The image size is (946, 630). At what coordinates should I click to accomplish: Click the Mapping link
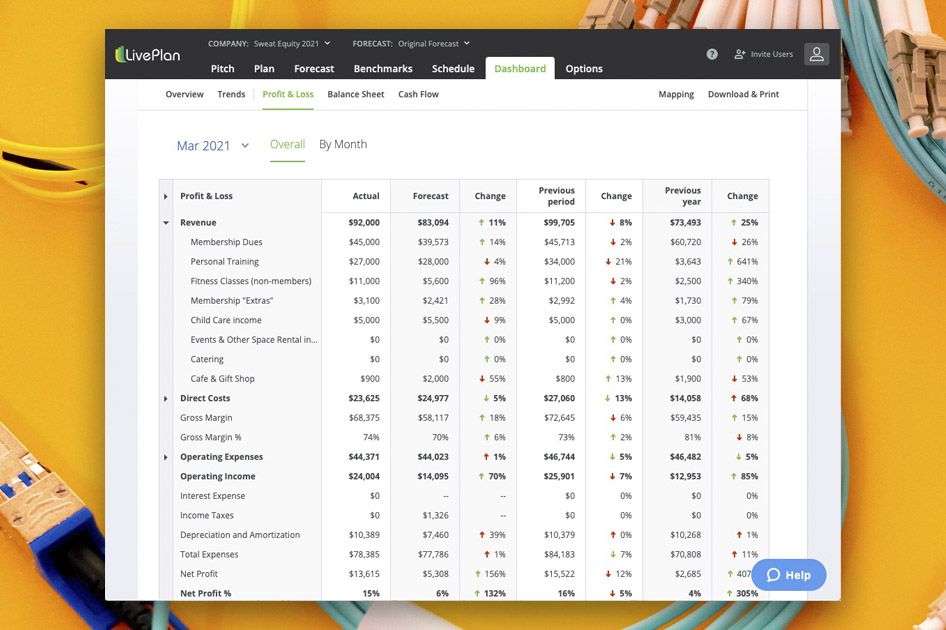pyautogui.click(x=676, y=94)
